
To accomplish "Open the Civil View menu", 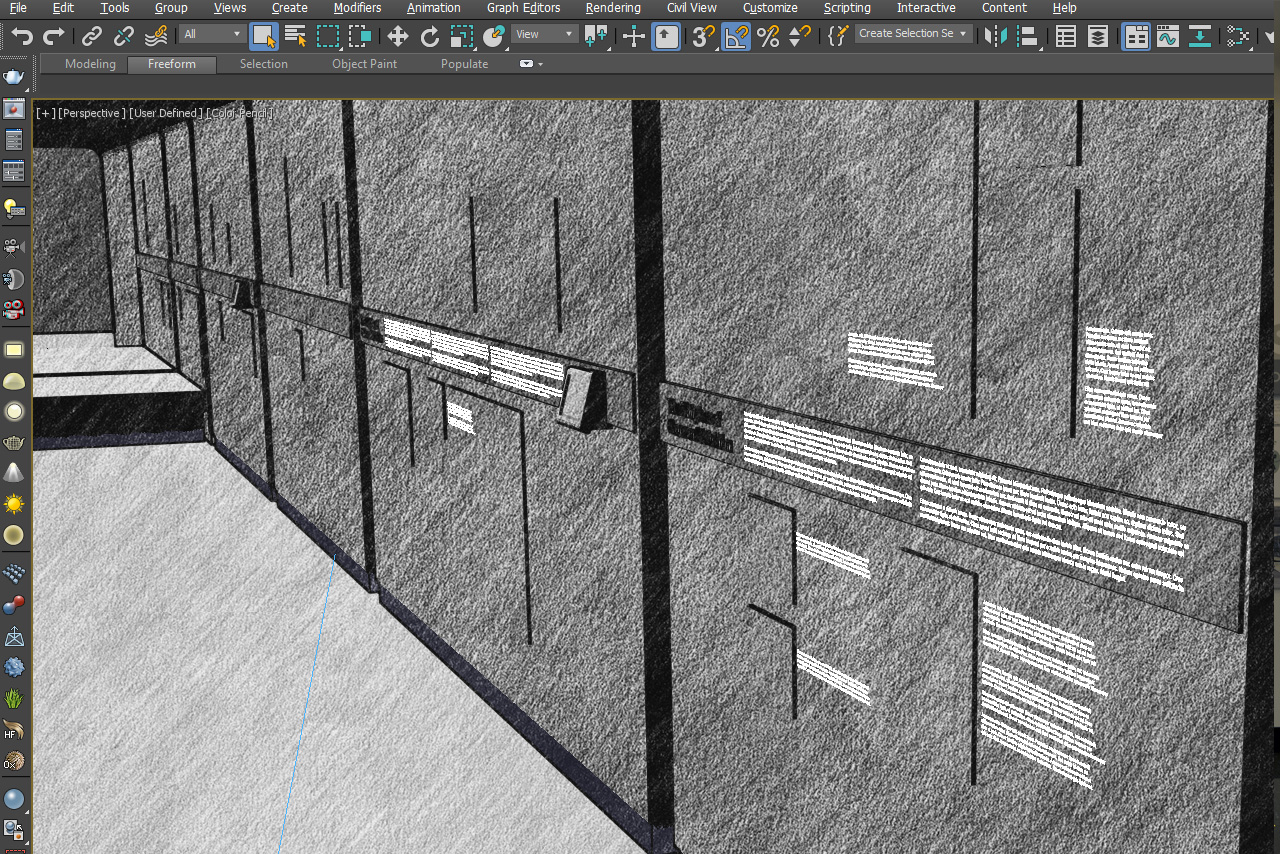I will click(x=692, y=8).
